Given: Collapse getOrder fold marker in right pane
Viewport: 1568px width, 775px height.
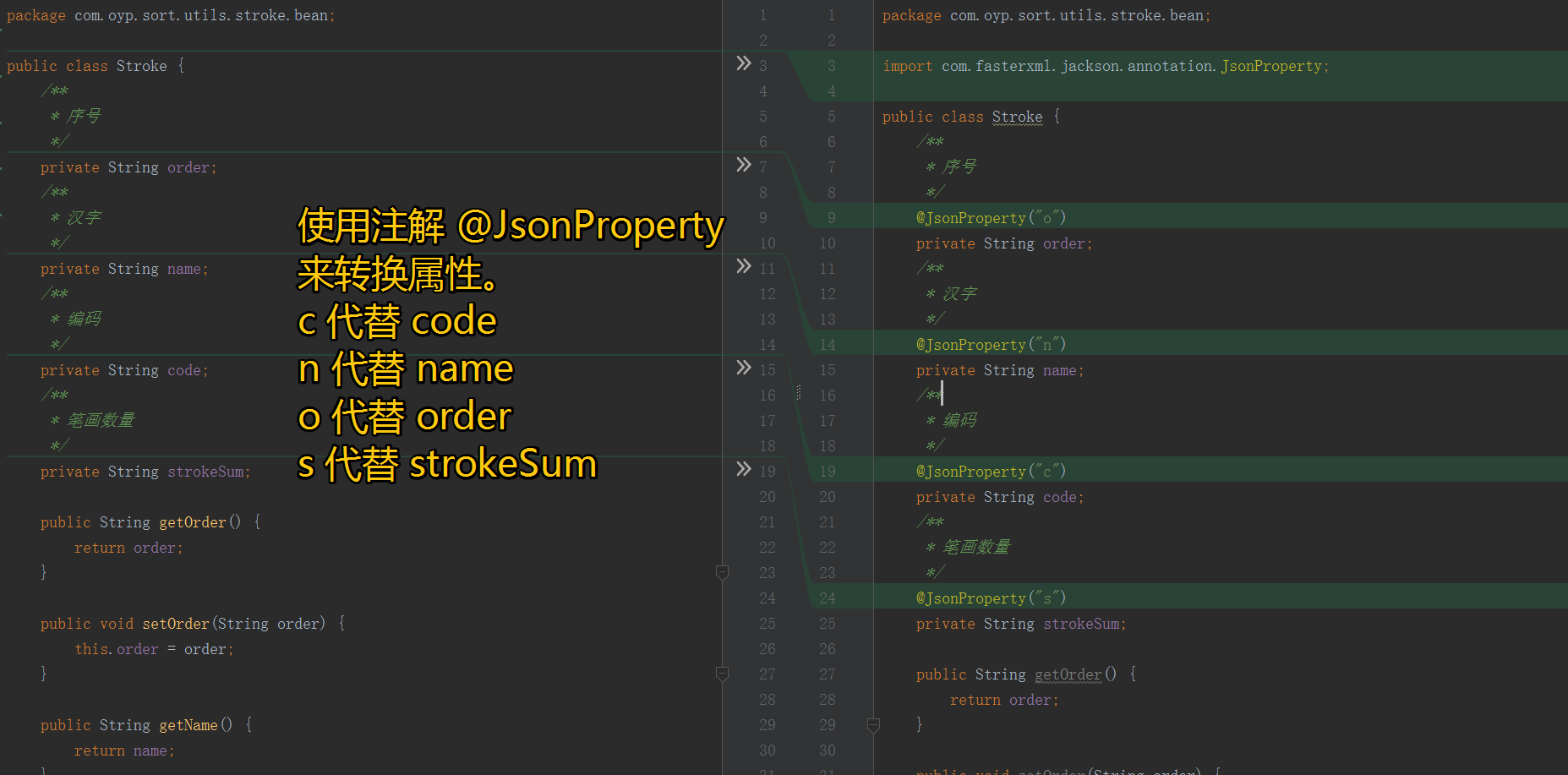Looking at the screenshot, I should (x=874, y=725).
